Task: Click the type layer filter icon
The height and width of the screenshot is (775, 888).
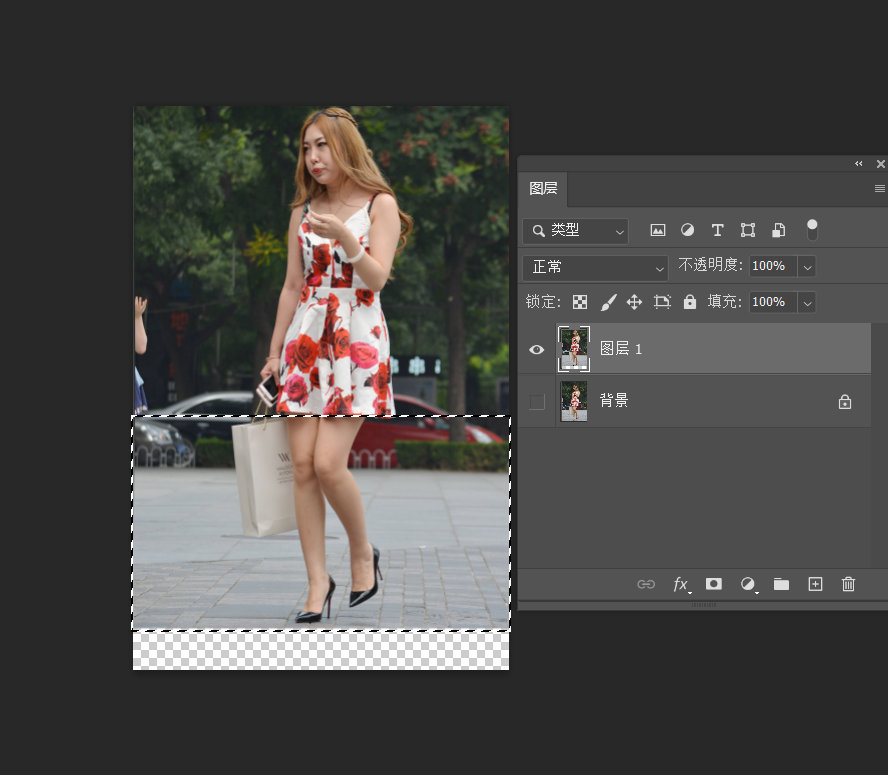Action: pyautogui.click(x=717, y=230)
